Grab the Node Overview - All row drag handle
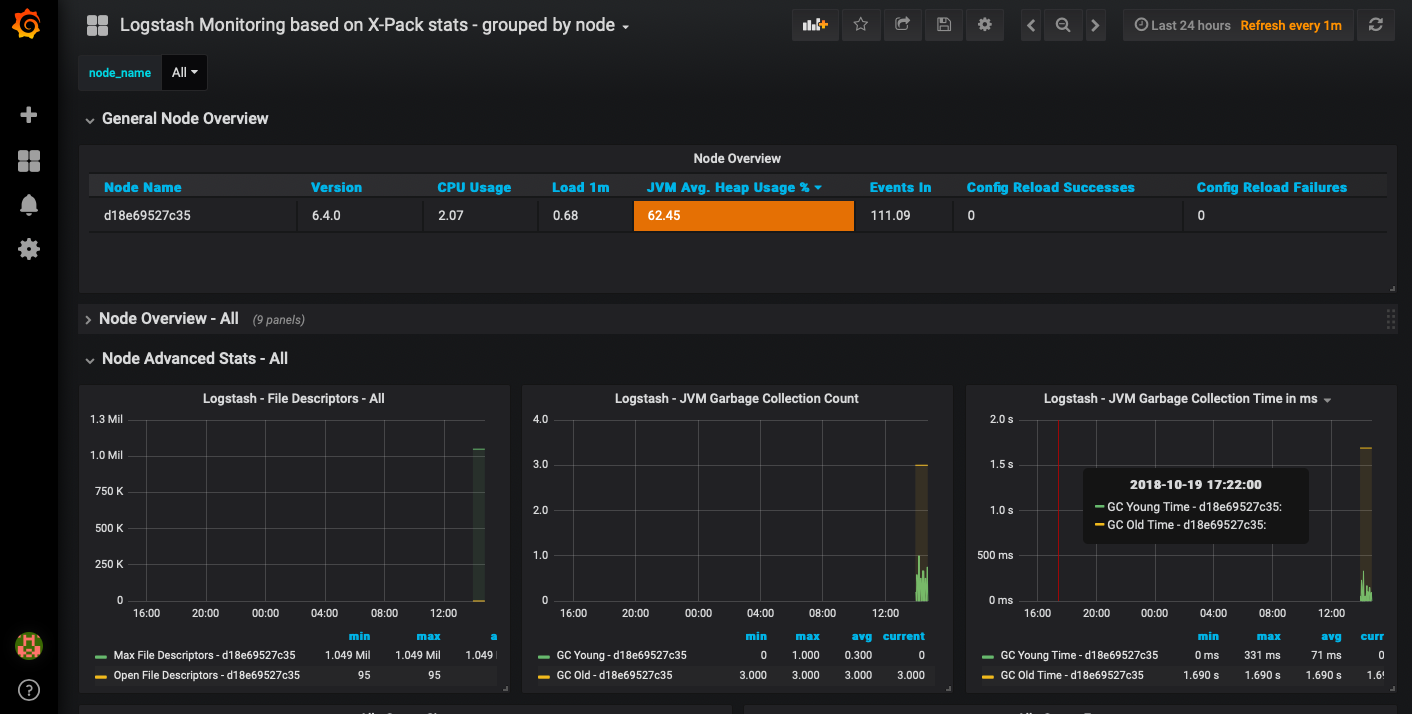This screenshot has height=714, width=1412. pyautogui.click(x=1391, y=319)
